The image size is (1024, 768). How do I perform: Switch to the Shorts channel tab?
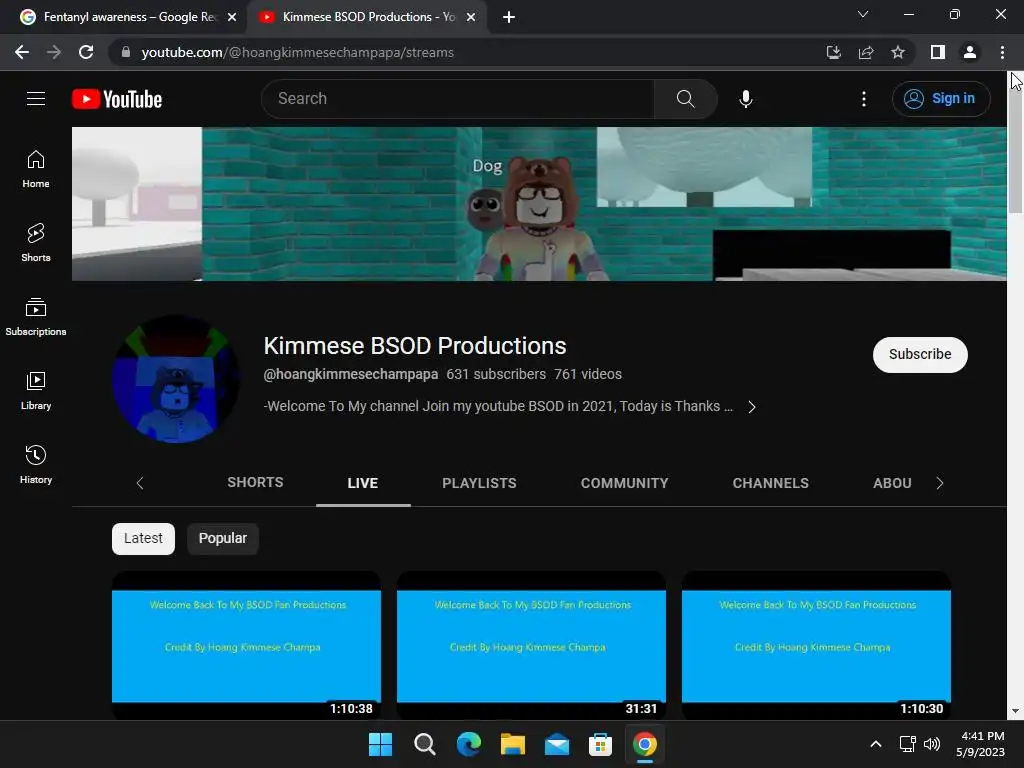(255, 483)
